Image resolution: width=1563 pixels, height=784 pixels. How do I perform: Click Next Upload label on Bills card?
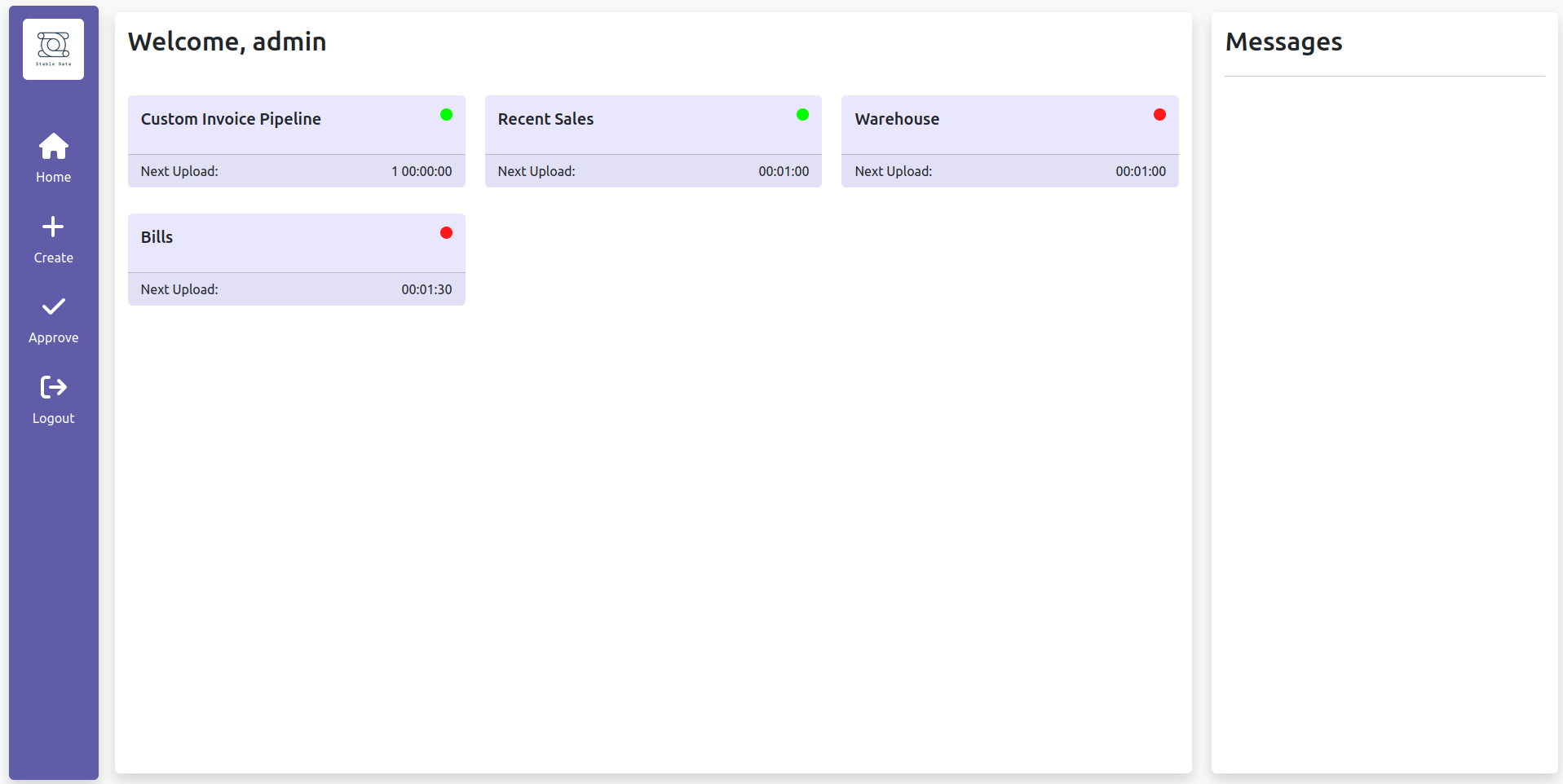pos(179,289)
